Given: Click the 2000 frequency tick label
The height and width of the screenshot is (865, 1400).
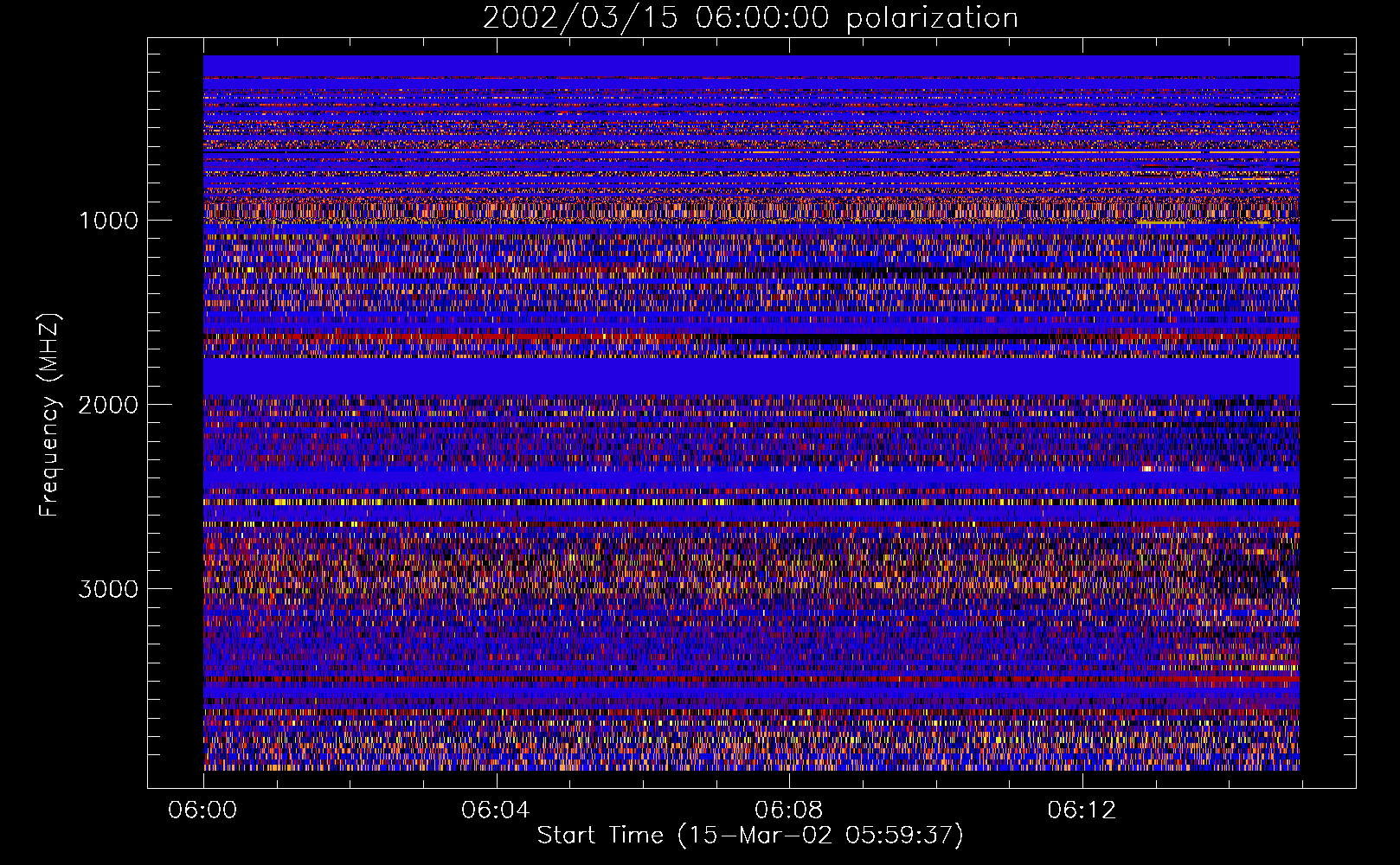Looking at the screenshot, I should pyautogui.click(x=108, y=404).
